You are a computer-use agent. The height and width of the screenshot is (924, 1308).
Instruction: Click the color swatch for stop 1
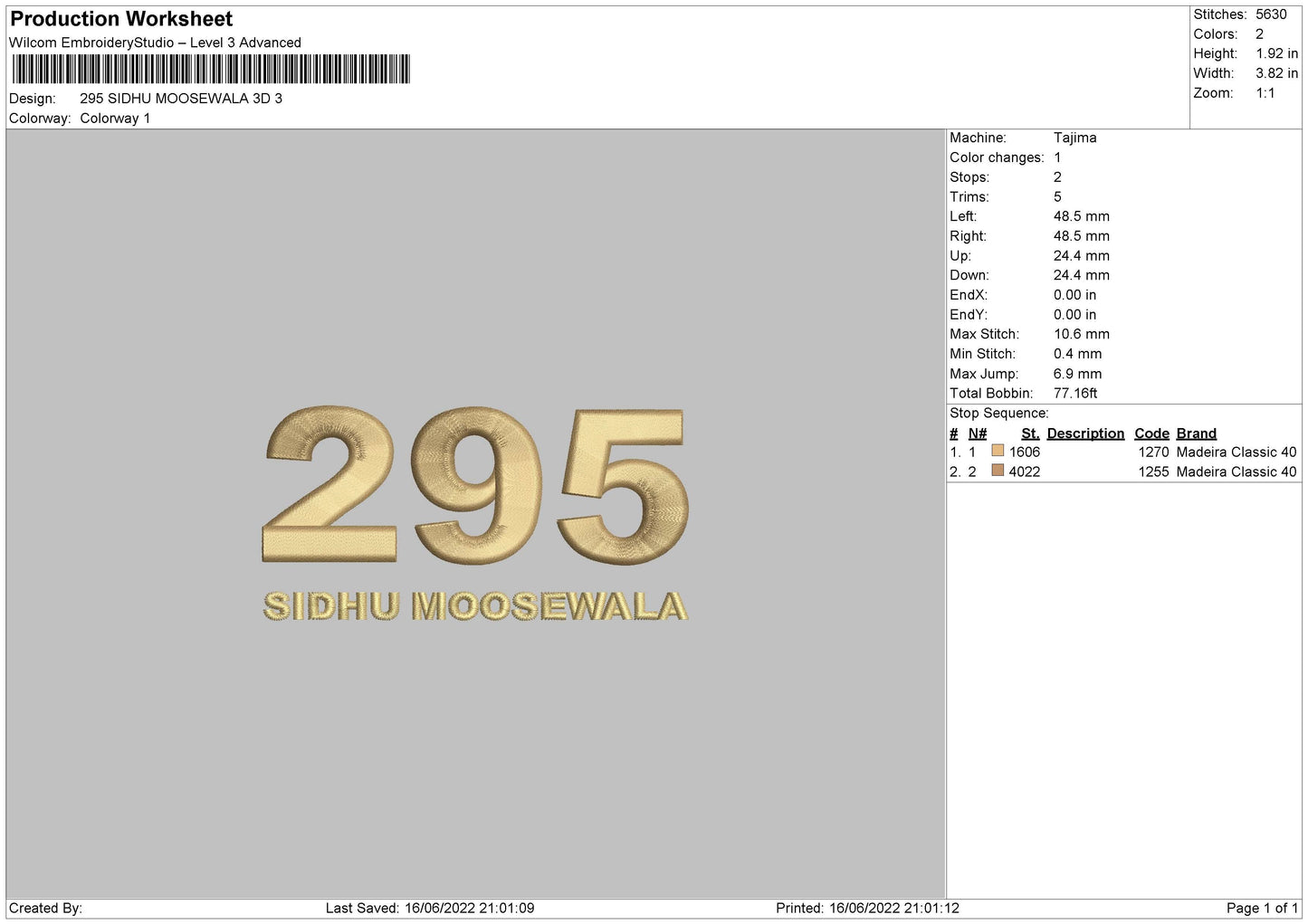998,451
